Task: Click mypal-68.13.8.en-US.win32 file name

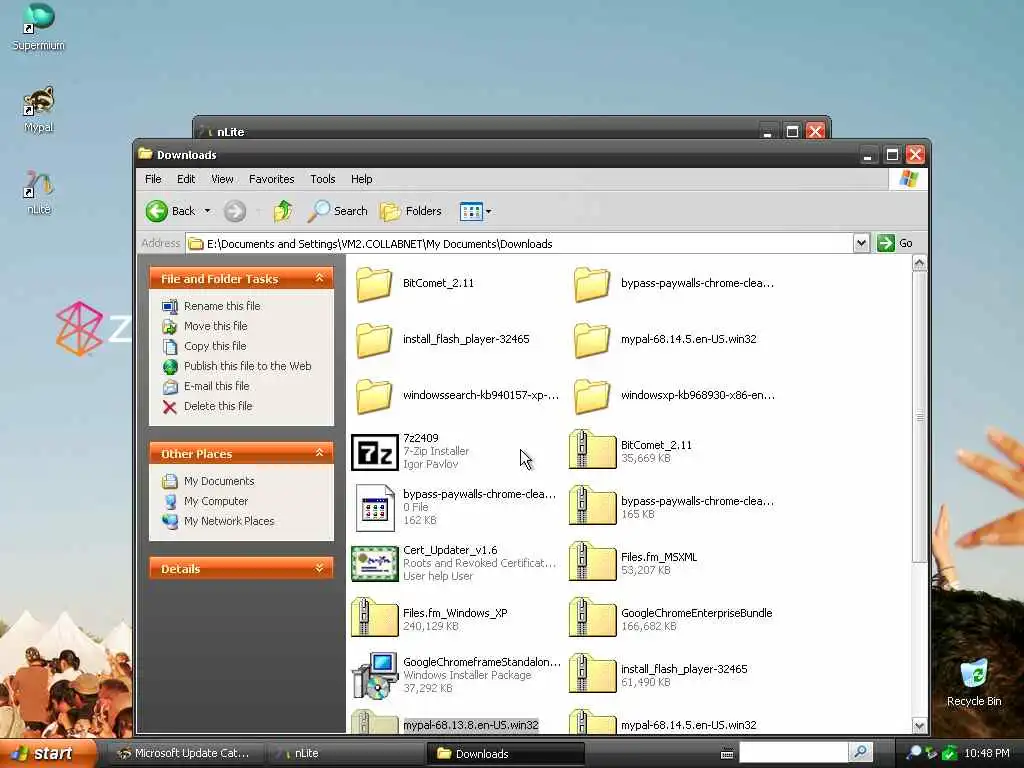Action: (470, 725)
